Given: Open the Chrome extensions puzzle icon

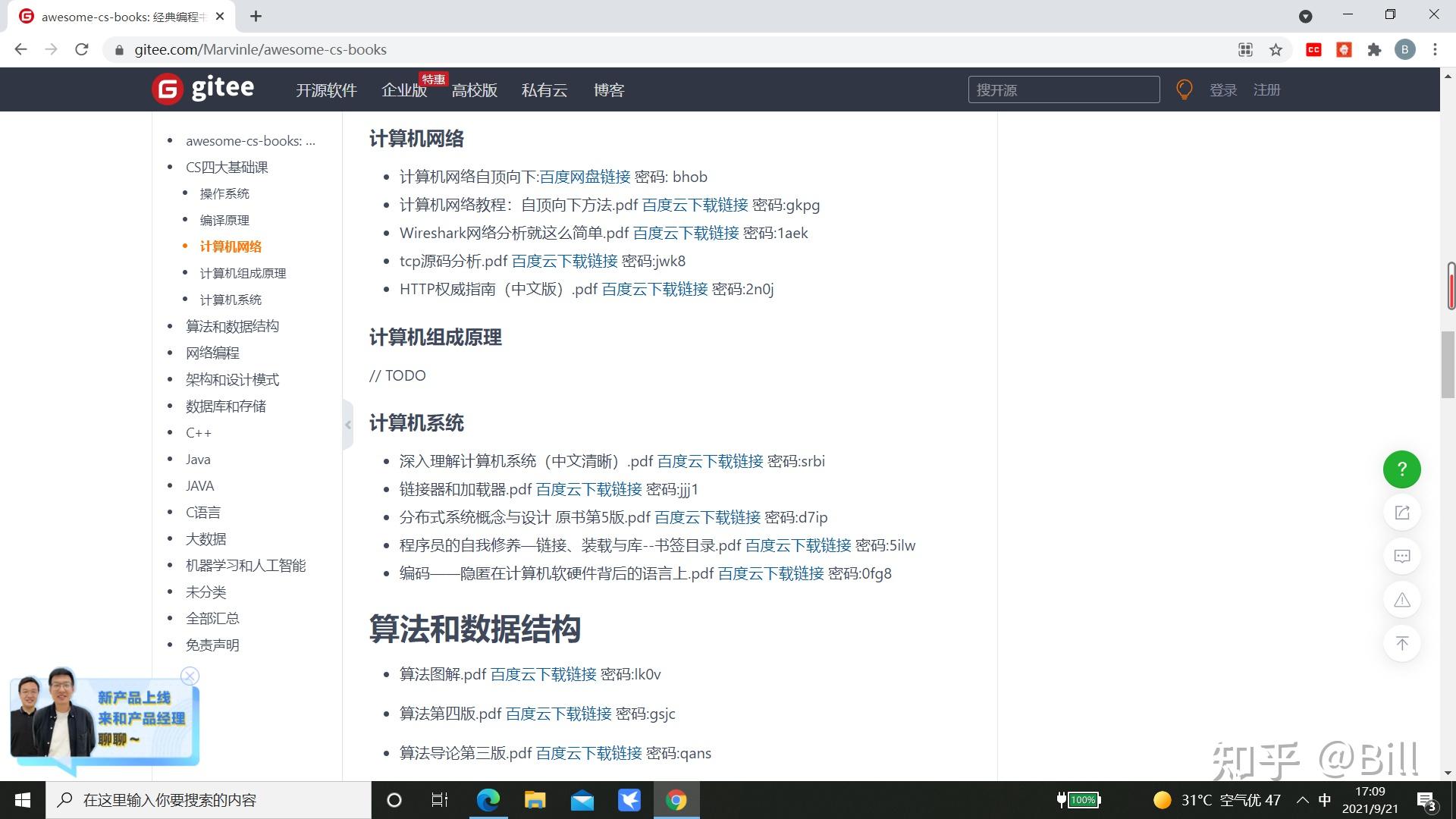Looking at the screenshot, I should [1374, 49].
